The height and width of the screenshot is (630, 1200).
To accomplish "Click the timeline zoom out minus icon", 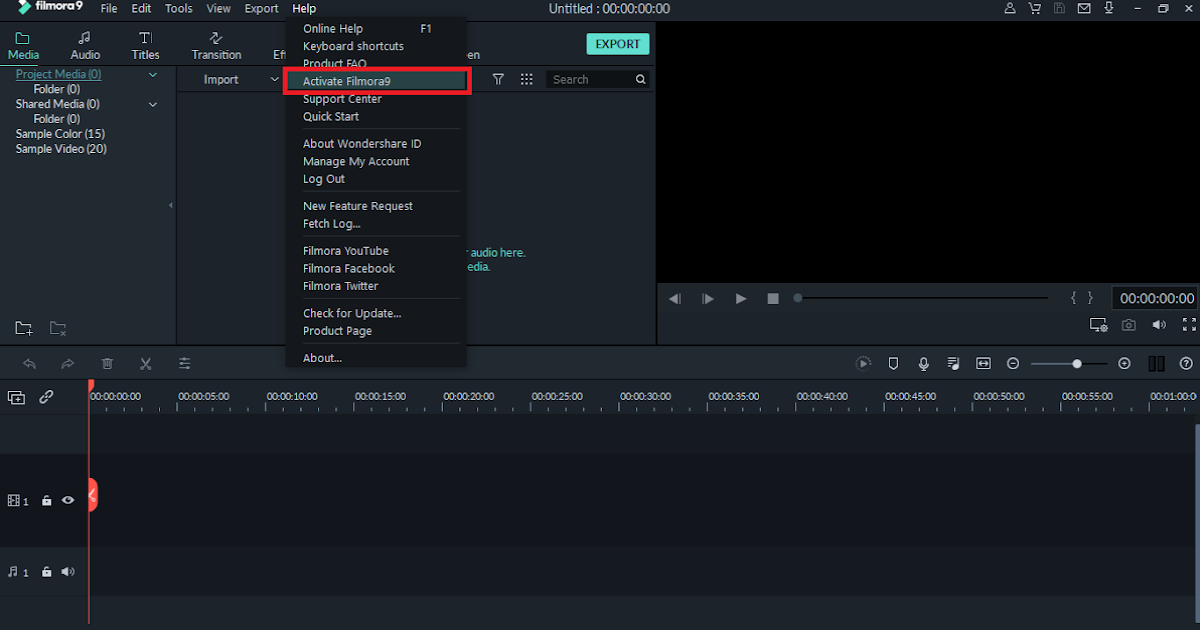I will pyautogui.click(x=1013, y=364).
